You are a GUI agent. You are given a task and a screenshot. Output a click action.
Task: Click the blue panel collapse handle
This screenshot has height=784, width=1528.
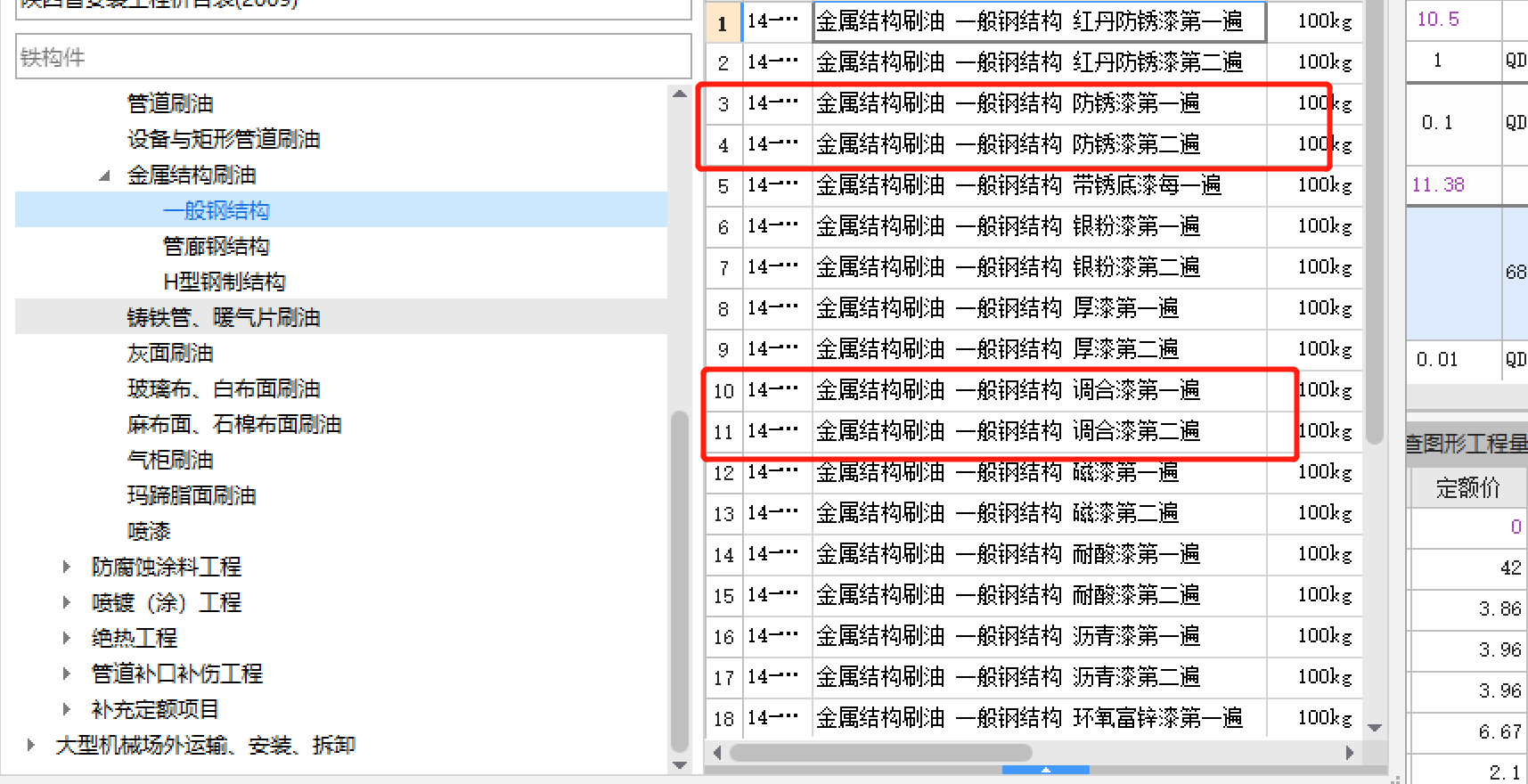coord(1046,770)
